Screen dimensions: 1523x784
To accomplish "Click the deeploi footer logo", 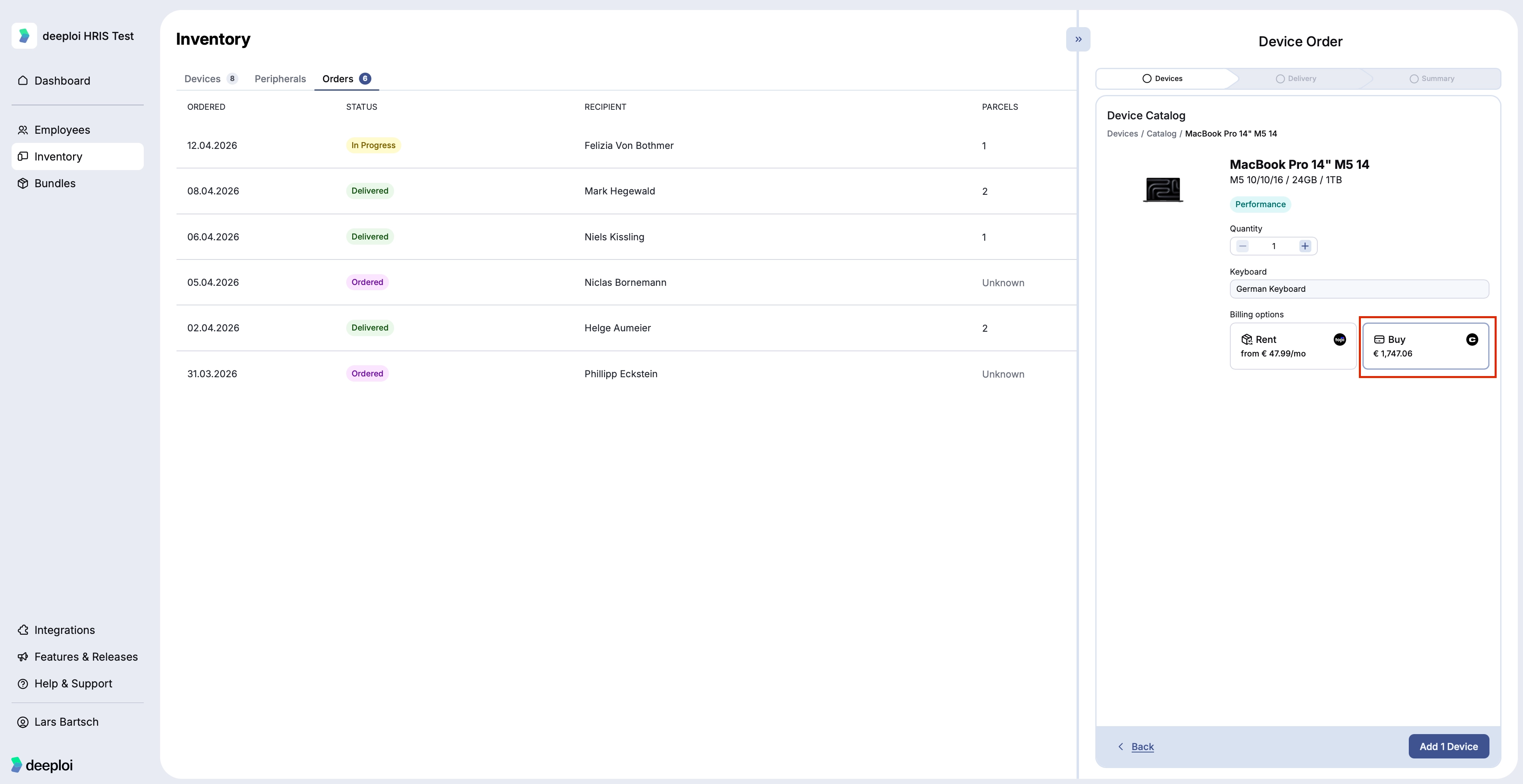I will coord(42,765).
